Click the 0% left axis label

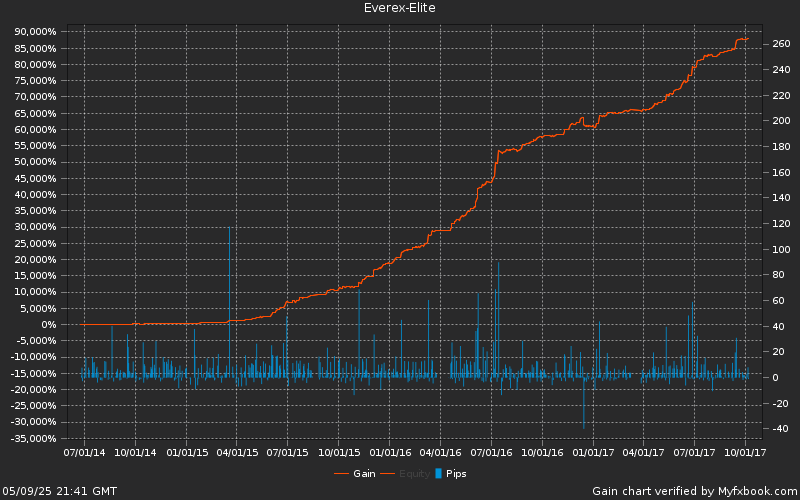pos(49,324)
